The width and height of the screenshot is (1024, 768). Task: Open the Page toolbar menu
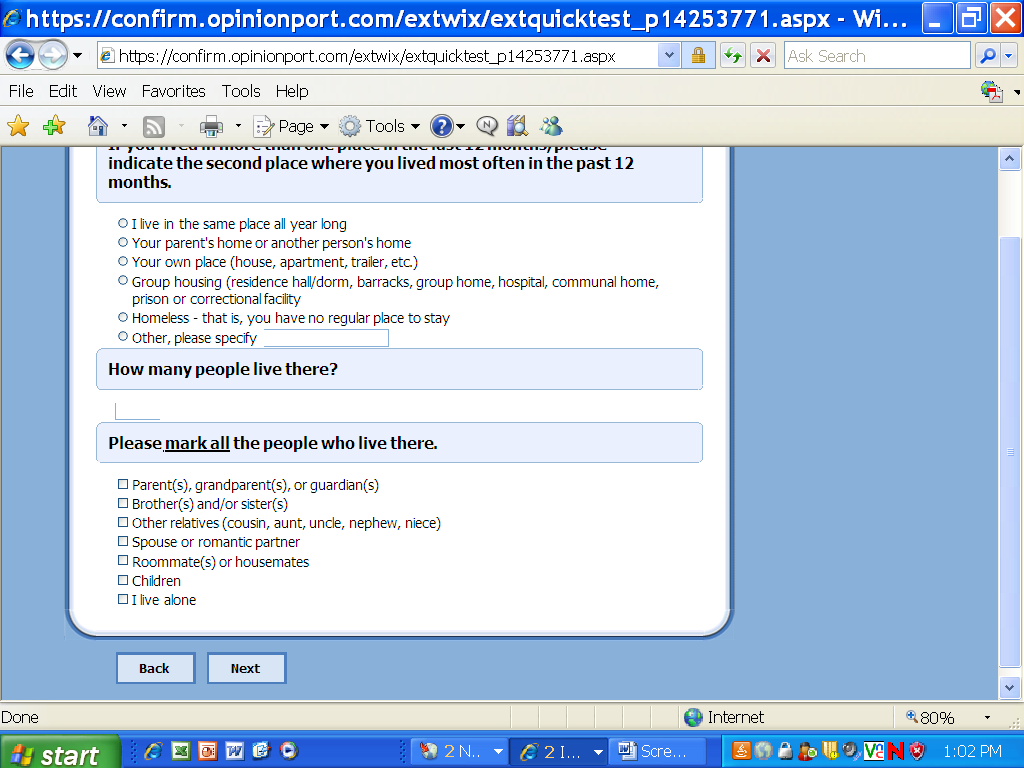[291, 126]
